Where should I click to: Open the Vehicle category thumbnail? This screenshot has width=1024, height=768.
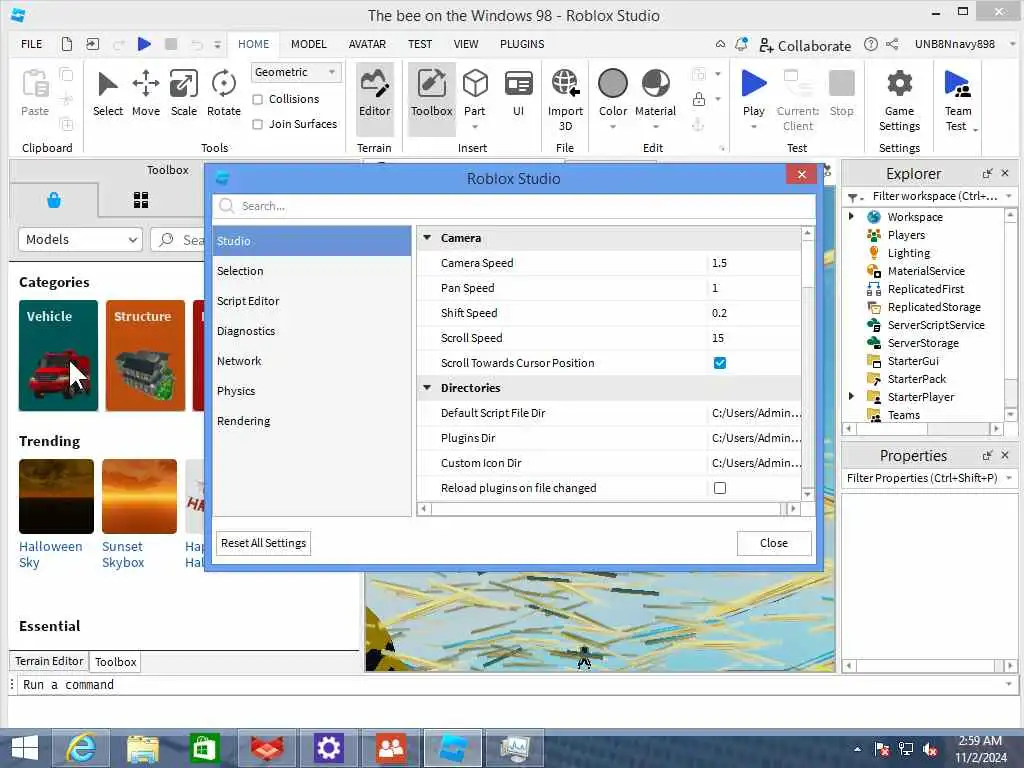[58, 355]
